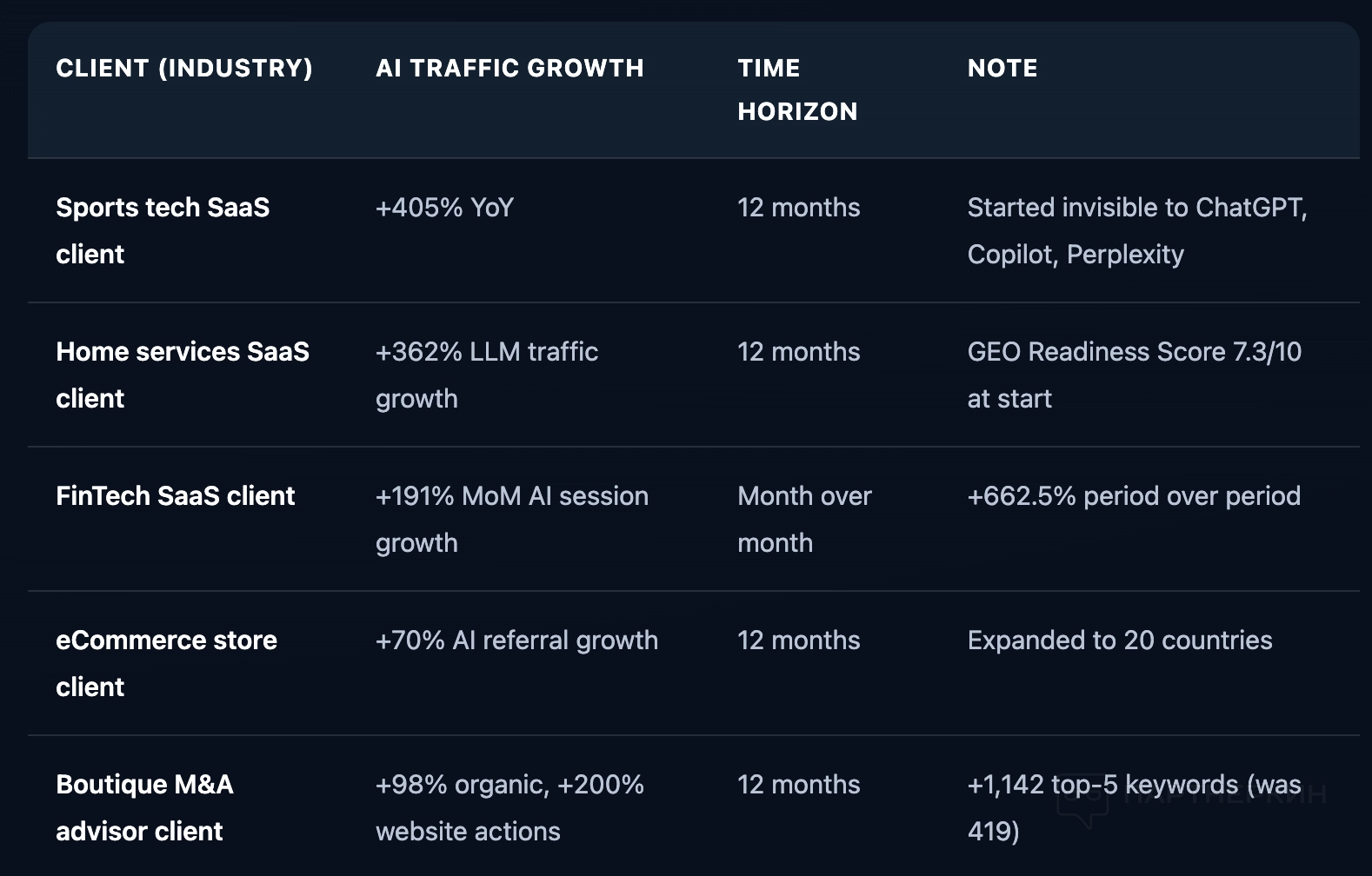Click the NOTE column header

[1002, 68]
